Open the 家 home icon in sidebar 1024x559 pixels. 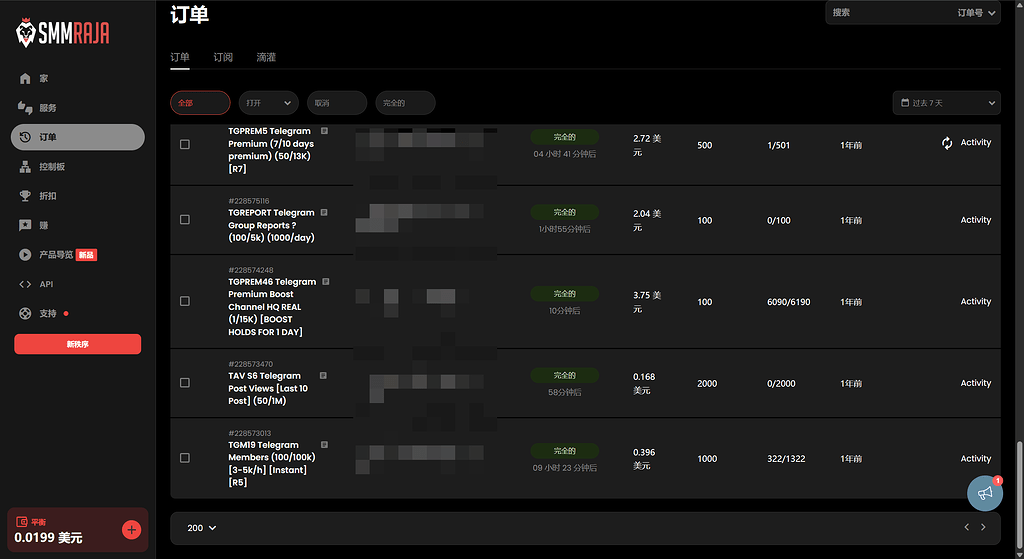click(x=25, y=78)
